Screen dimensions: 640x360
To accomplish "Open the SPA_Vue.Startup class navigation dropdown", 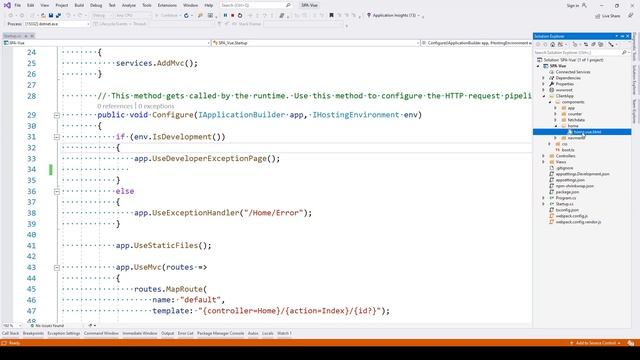I will coord(316,42).
